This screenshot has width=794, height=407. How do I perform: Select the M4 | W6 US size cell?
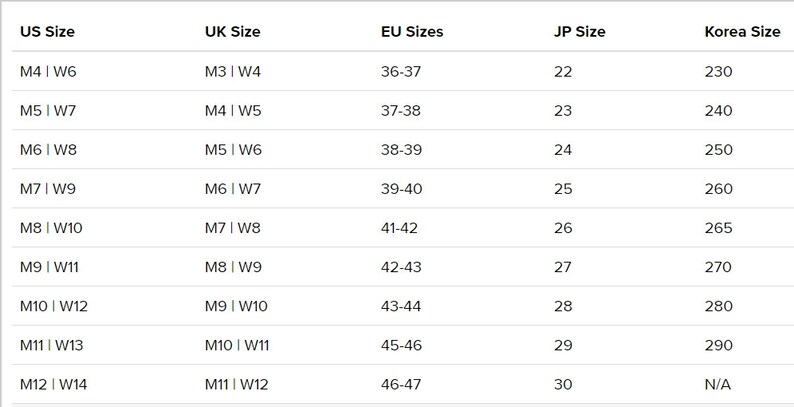tap(48, 71)
